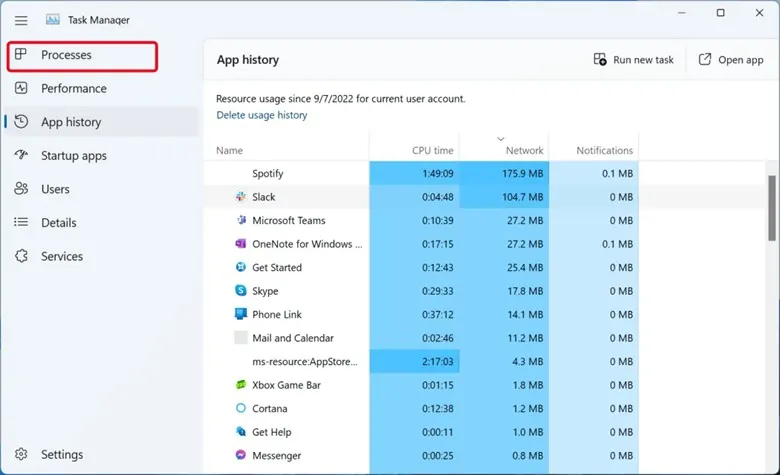Select the Spotify row name
This screenshot has width=780, height=475.
click(268, 173)
